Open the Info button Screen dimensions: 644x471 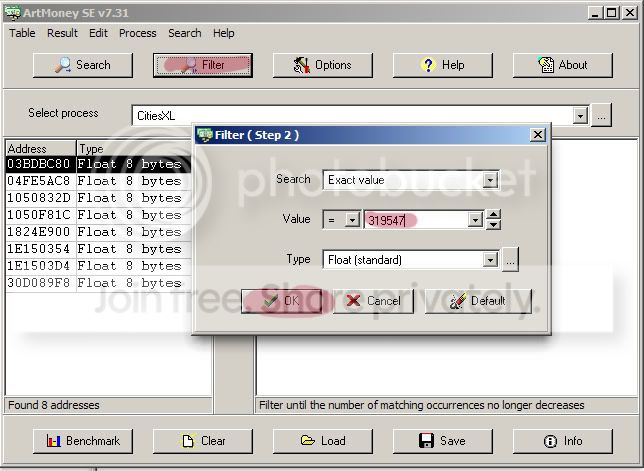click(x=563, y=441)
